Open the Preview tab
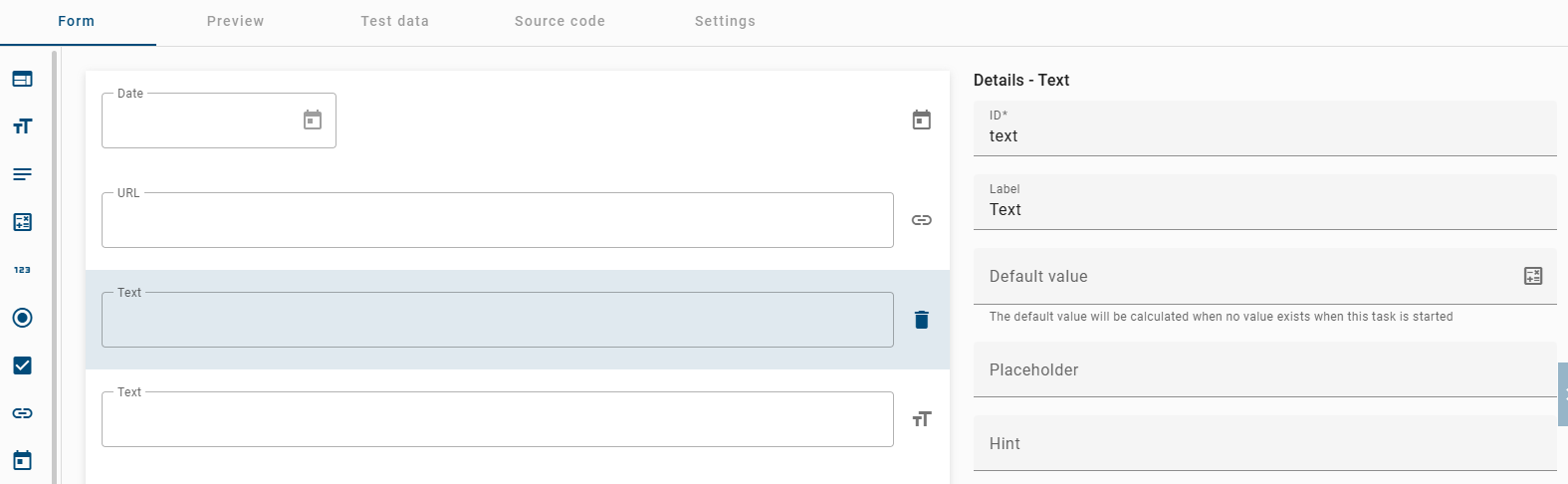Viewport: 1568px width, 484px height. click(x=236, y=21)
